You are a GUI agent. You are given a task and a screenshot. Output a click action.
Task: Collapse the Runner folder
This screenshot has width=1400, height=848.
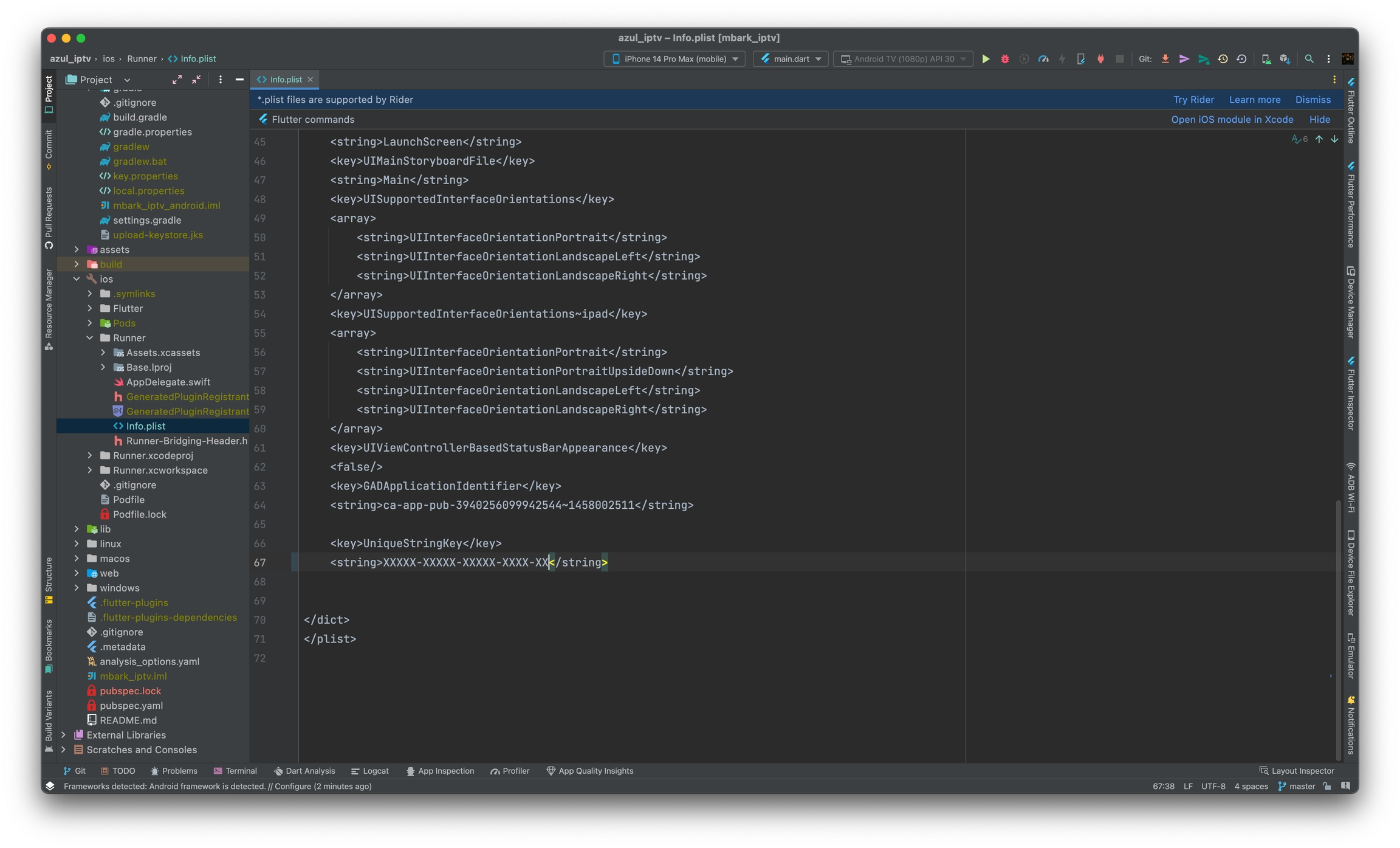(90, 338)
